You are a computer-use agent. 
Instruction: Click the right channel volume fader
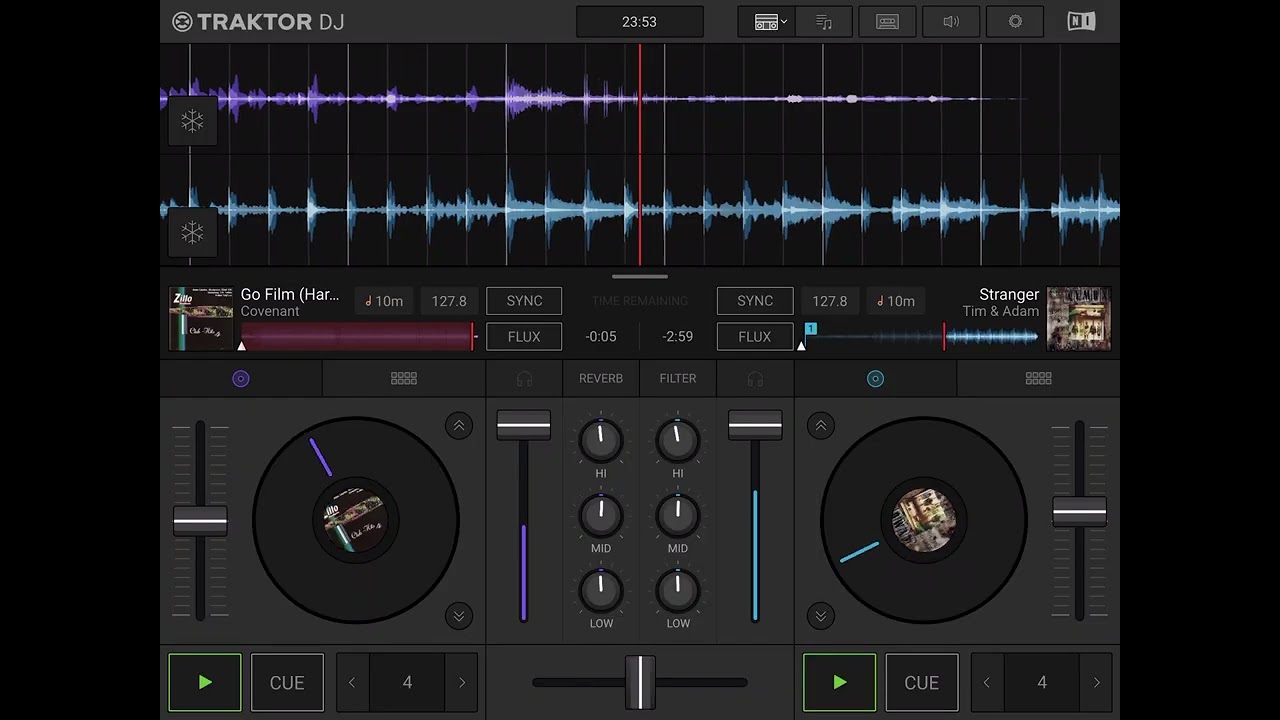click(x=755, y=425)
